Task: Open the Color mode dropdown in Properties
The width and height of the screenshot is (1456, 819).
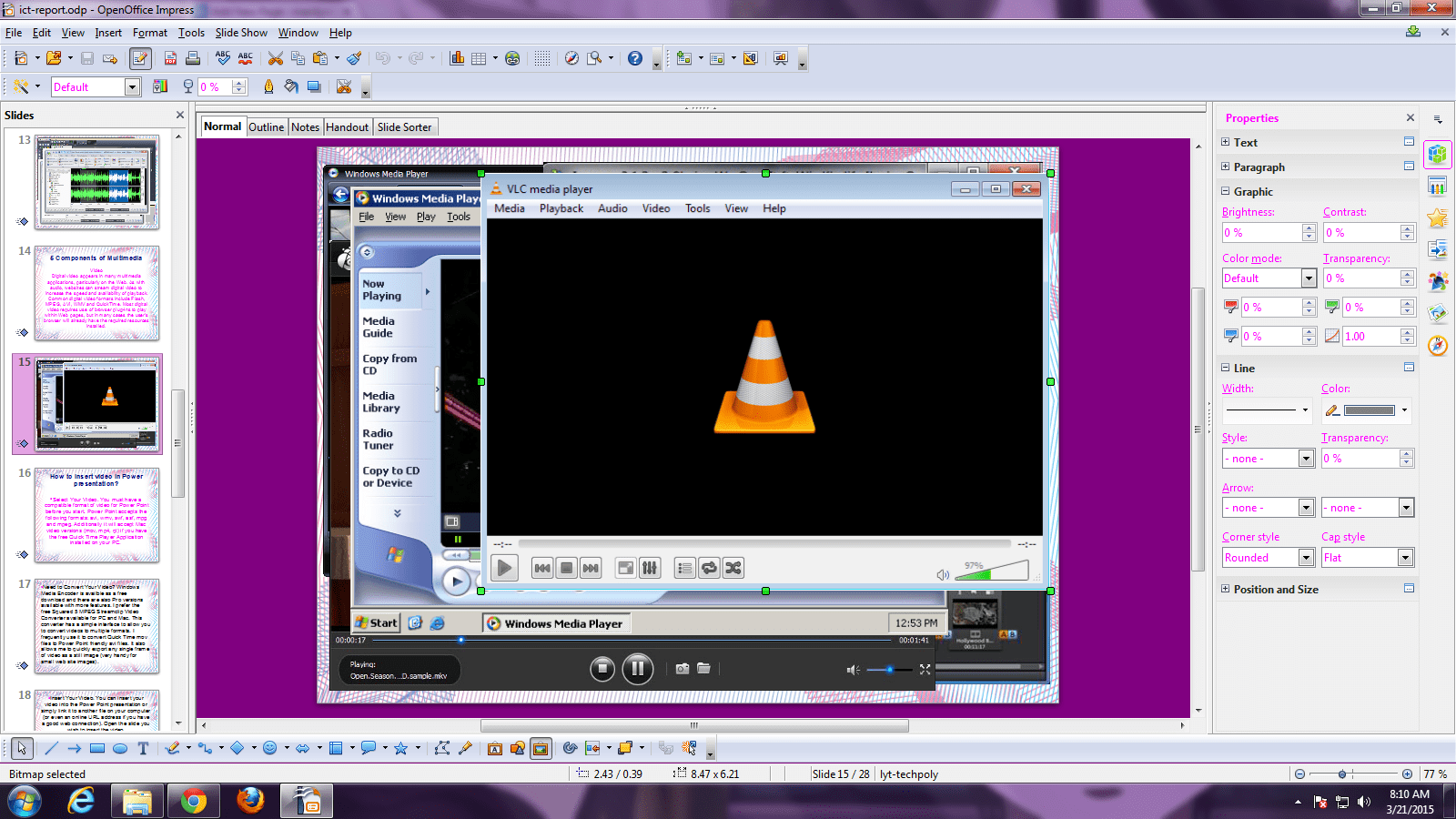Action: [x=1309, y=278]
